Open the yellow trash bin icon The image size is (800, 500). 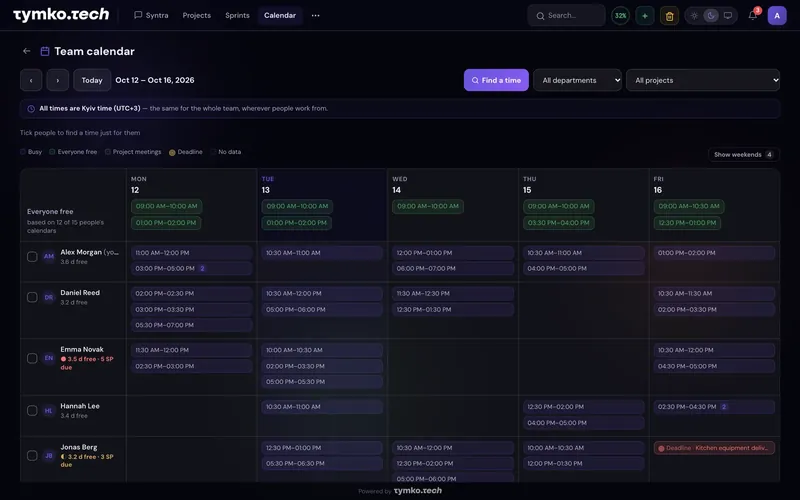point(669,16)
